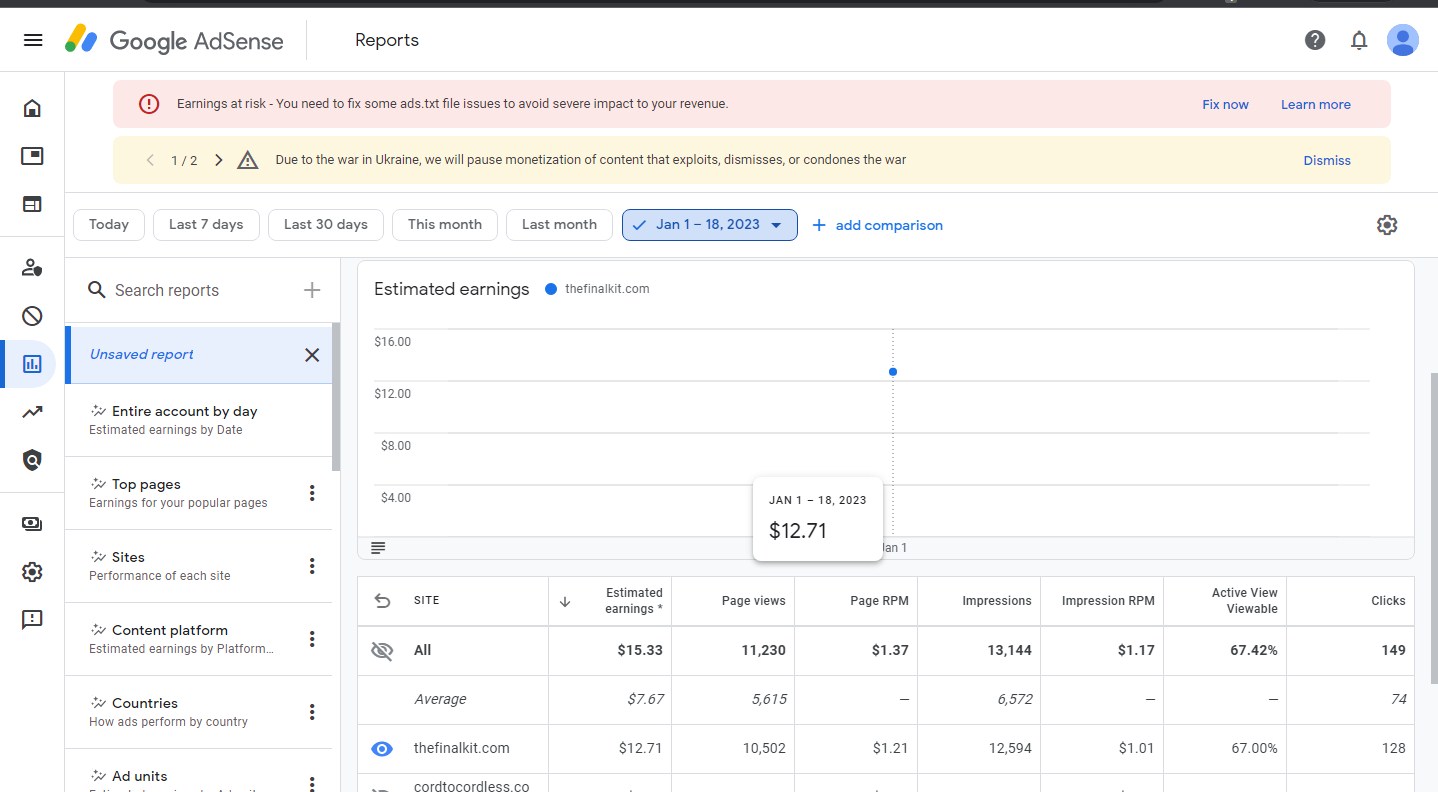
Task: Select This month filter
Action: coord(445,225)
